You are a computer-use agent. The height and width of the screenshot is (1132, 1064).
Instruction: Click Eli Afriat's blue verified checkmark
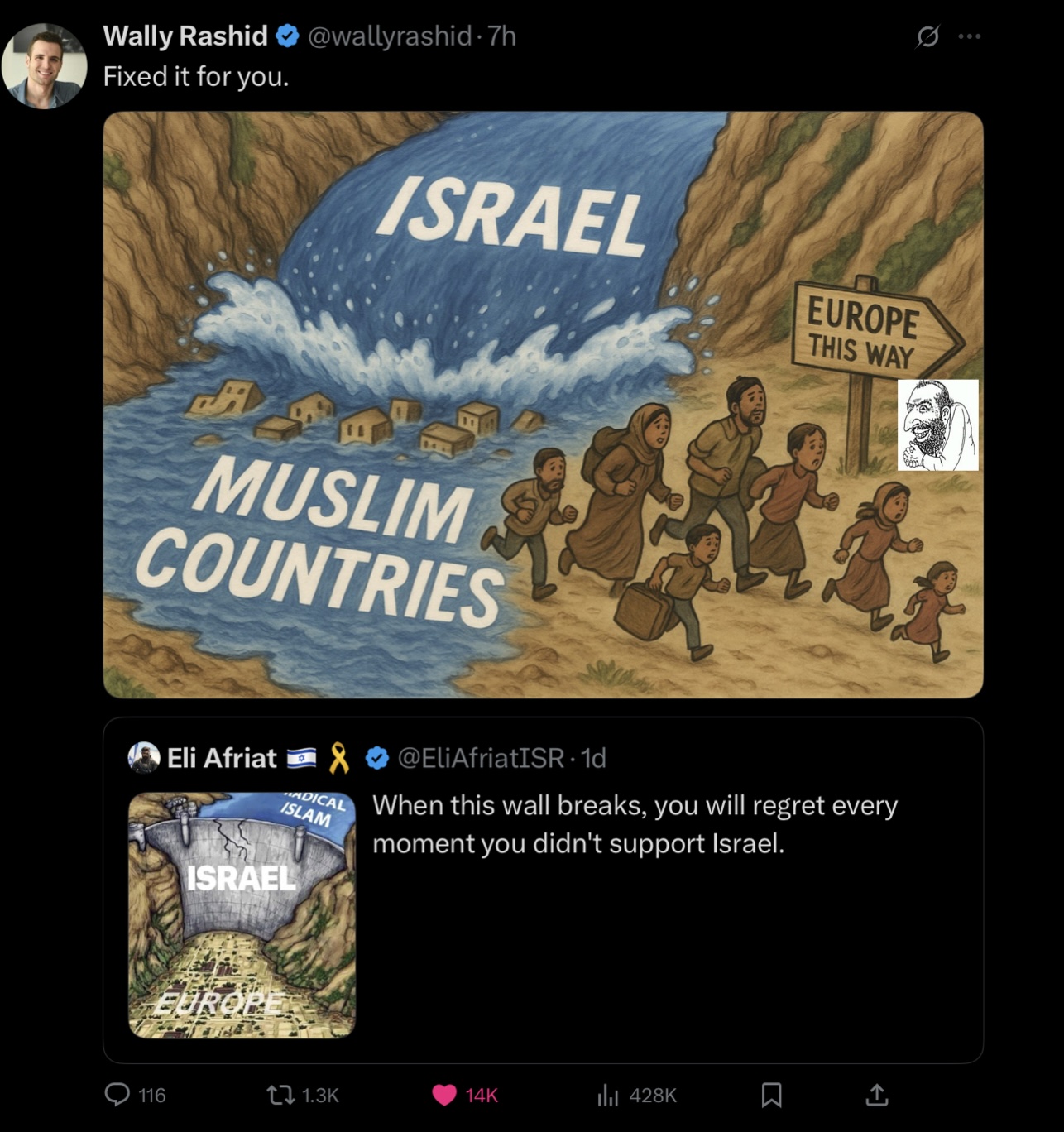[x=377, y=757]
